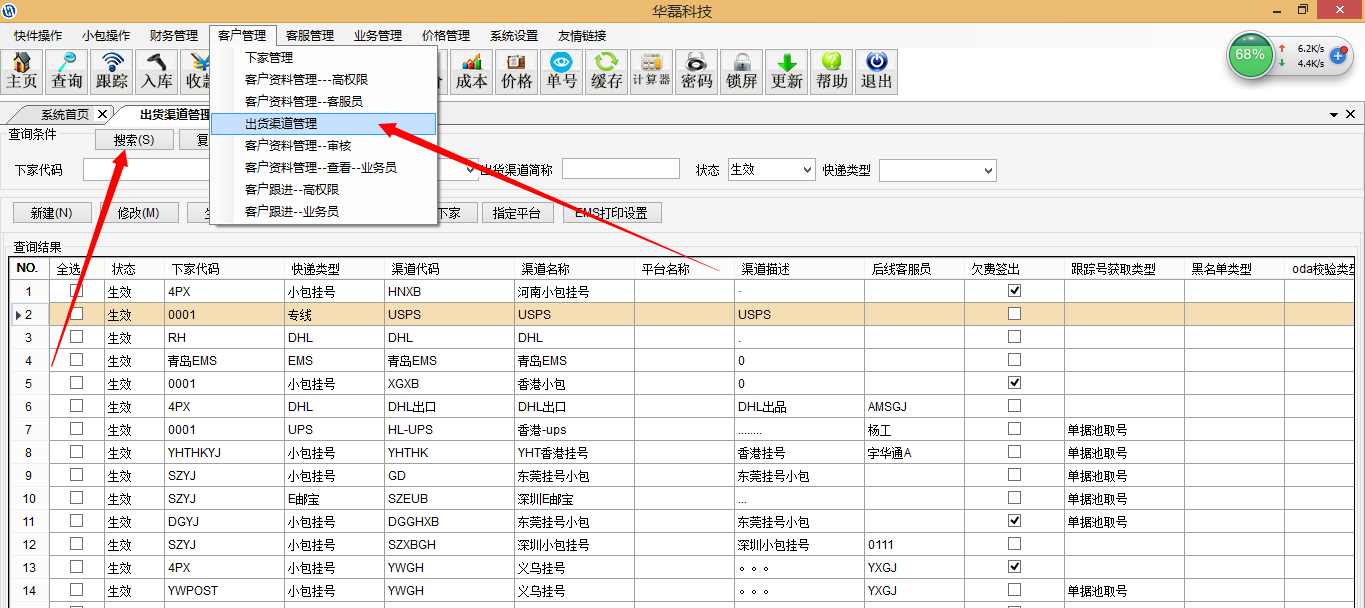Open the 入库 warehouse-in scanner tool
The width and height of the screenshot is (1365, 608).
[x=157, y=71]
